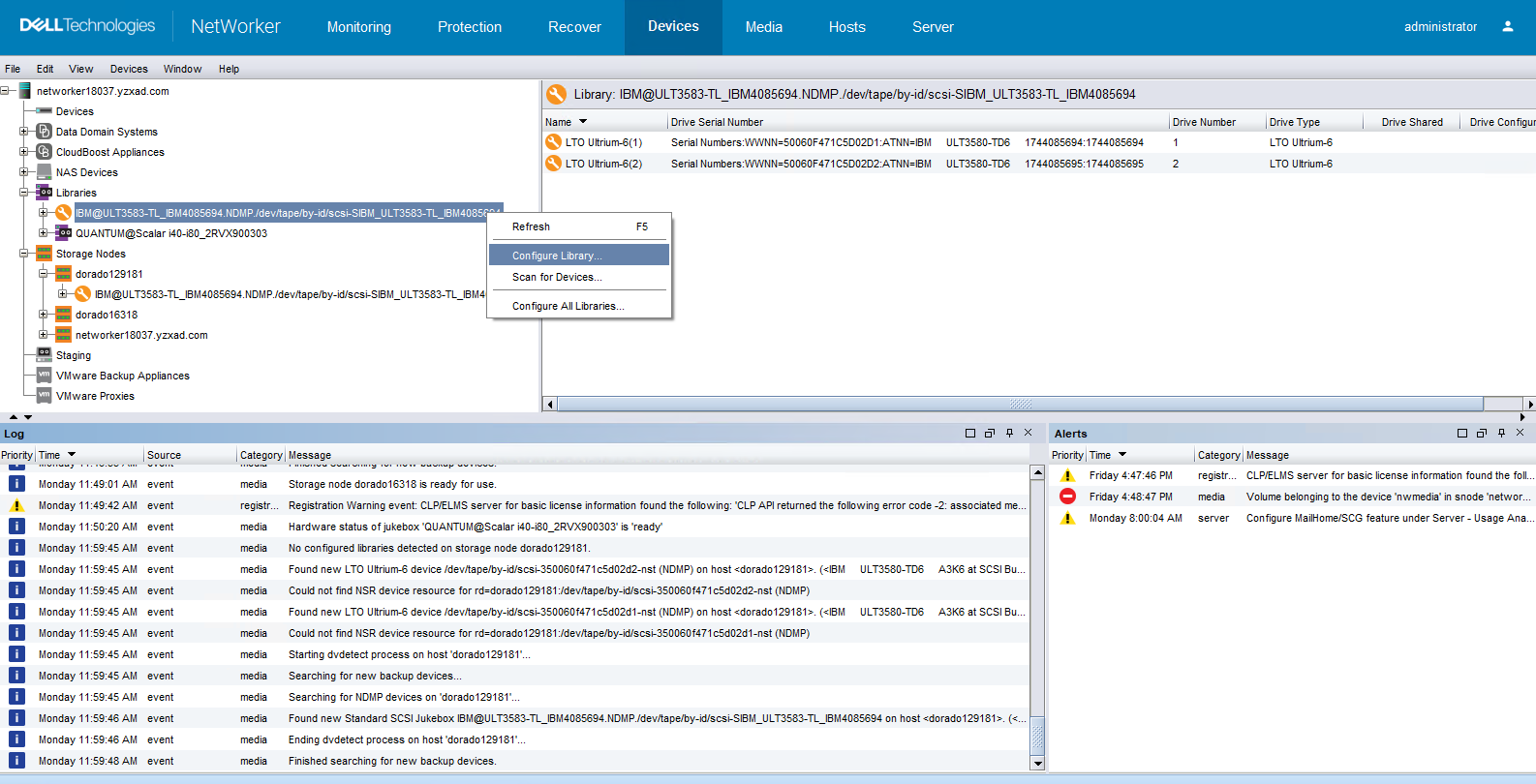Click the info icon on the 11:50:20 AM log entry

point(16,527)
